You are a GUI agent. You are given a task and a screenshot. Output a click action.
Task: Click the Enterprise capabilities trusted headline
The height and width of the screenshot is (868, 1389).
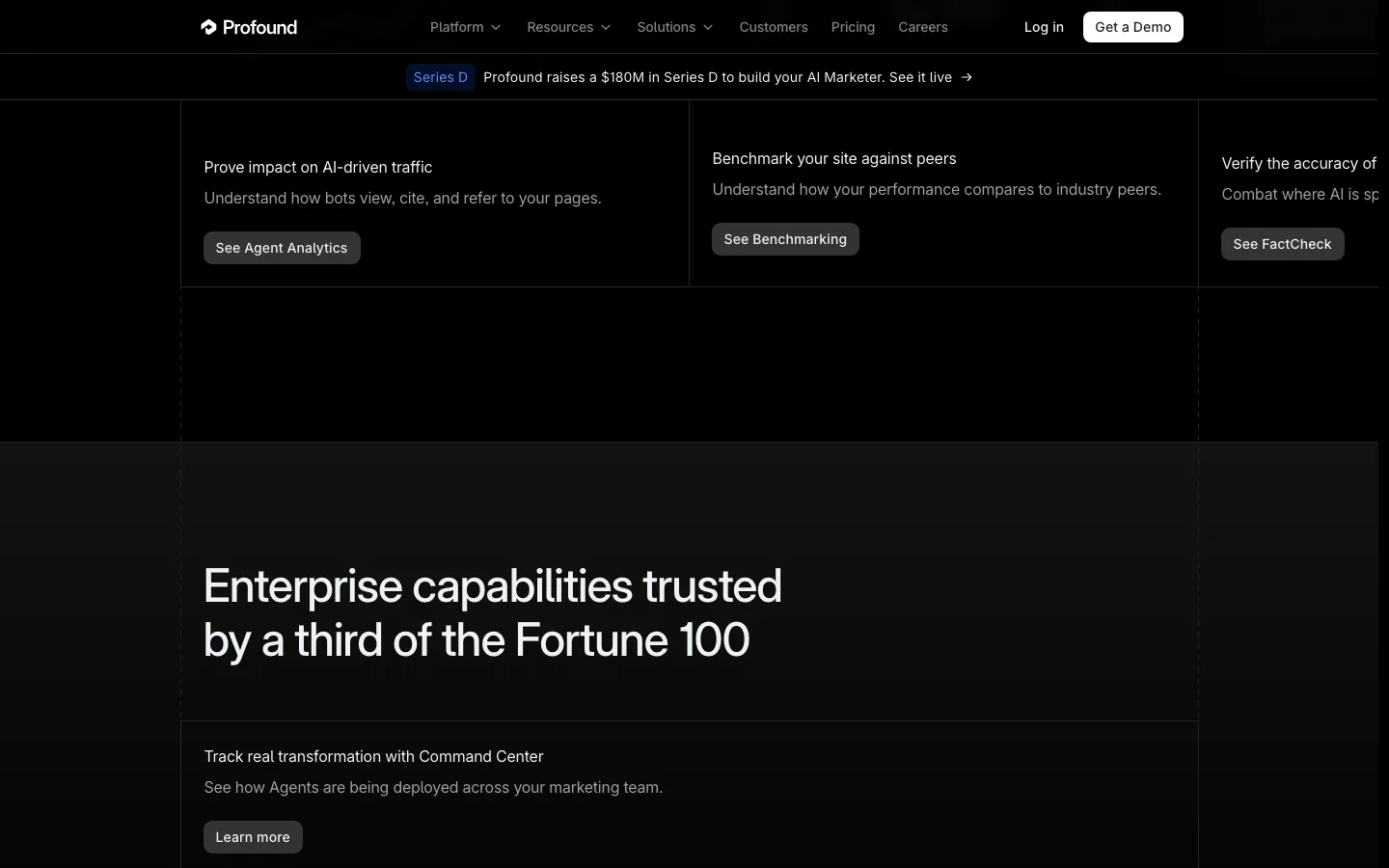[x=493, y=612]
